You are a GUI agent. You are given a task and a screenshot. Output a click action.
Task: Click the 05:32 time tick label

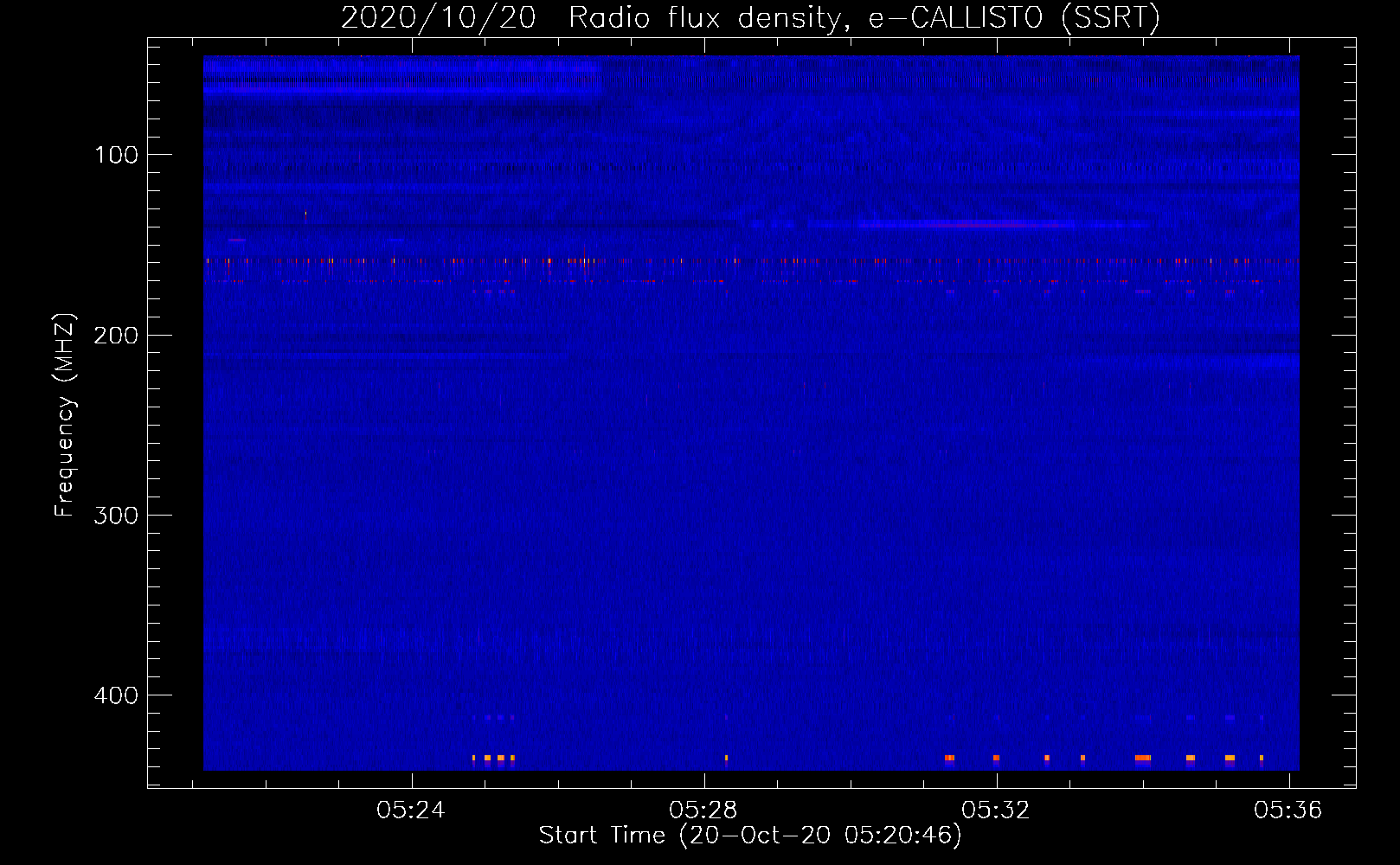(996, 810)
